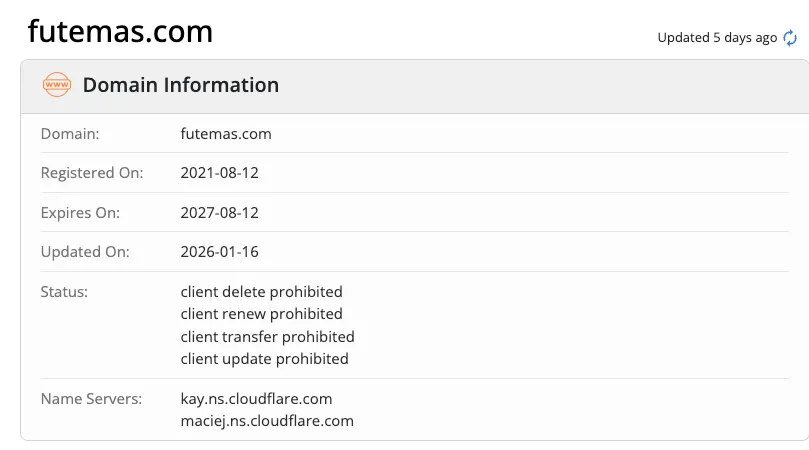Click the Domain label
The image size is (809, 450).
pos(70,134)
